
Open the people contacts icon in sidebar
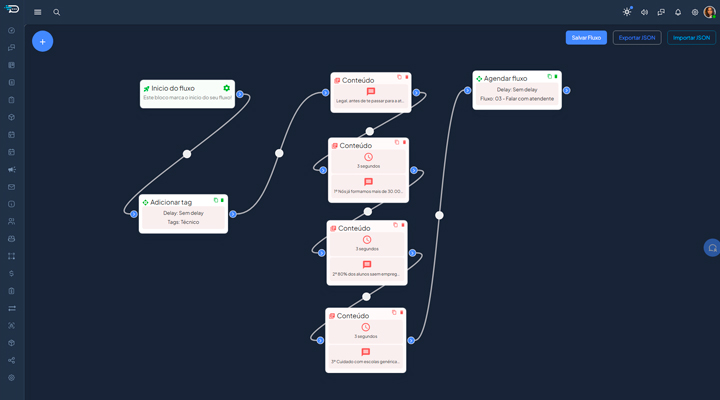11,221
